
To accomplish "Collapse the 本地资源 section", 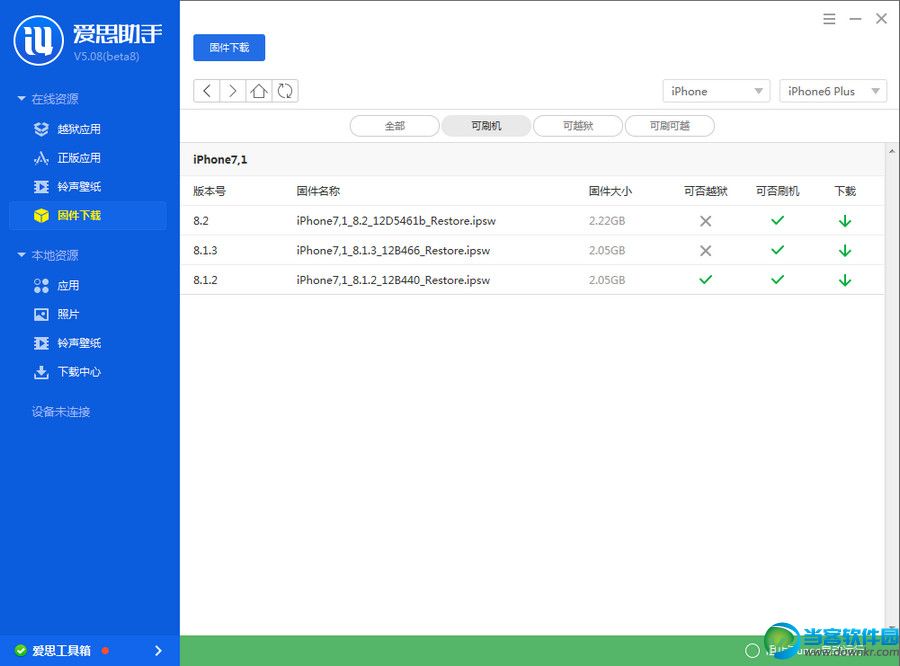I will 22,254.
